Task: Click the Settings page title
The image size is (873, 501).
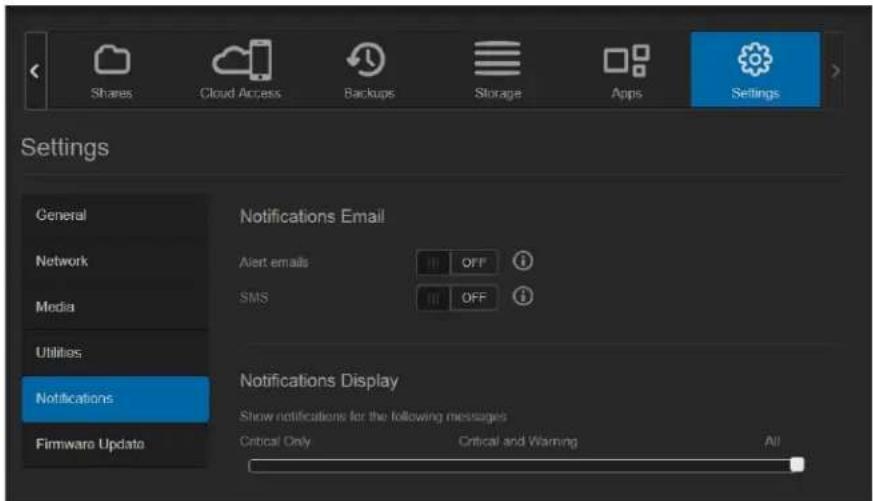Action: tap(65, 148)
